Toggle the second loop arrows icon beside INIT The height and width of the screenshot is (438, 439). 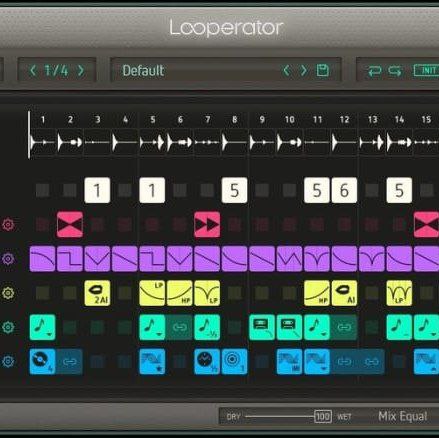395,71
